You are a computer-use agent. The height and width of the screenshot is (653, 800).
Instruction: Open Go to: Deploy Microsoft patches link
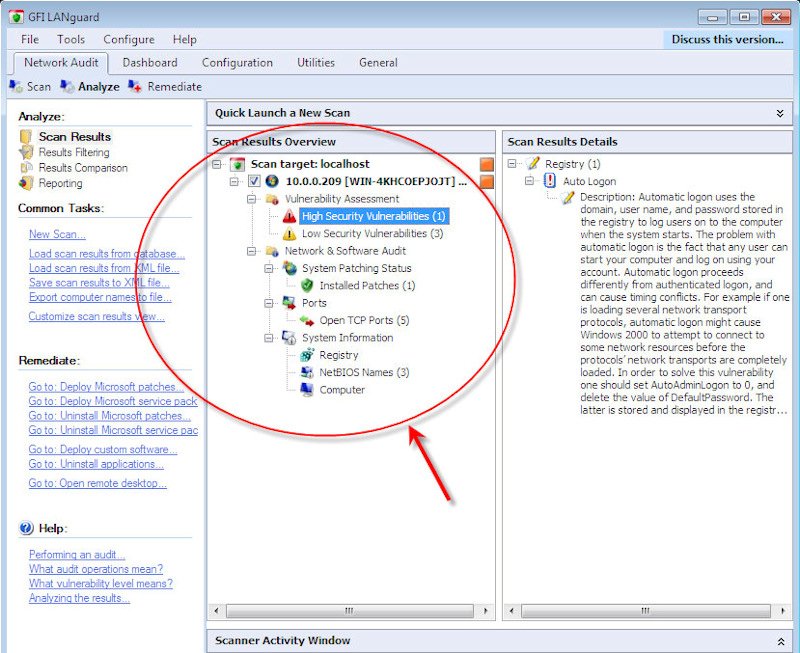click(106, 387)
